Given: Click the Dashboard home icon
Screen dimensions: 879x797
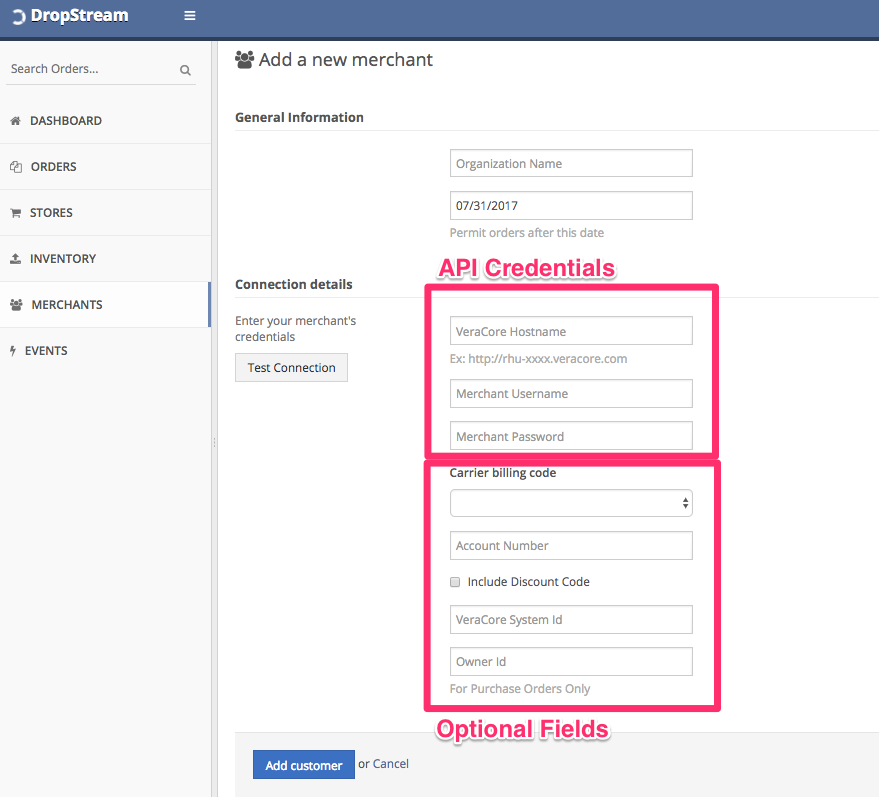Looking at the screenshot, I should (16, 121).
